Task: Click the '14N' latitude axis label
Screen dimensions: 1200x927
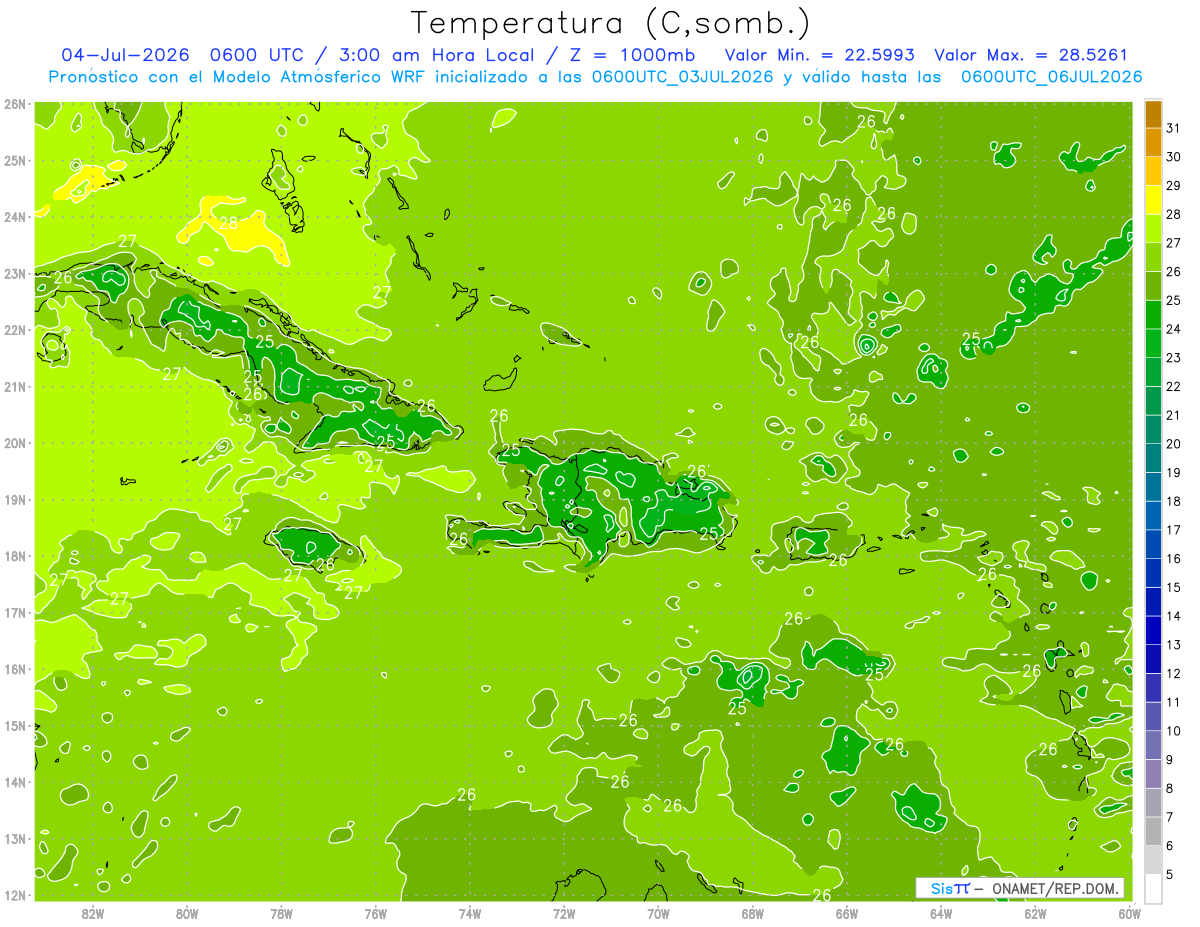Action: pyautogui.click(x=15, y=782)
